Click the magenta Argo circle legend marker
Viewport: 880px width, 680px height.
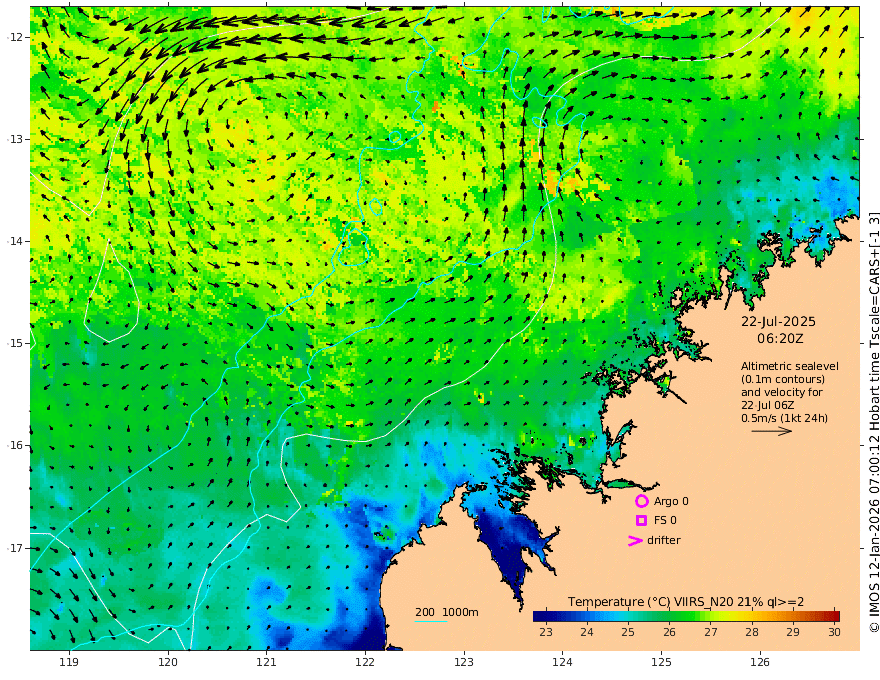[x=641, y=501]
